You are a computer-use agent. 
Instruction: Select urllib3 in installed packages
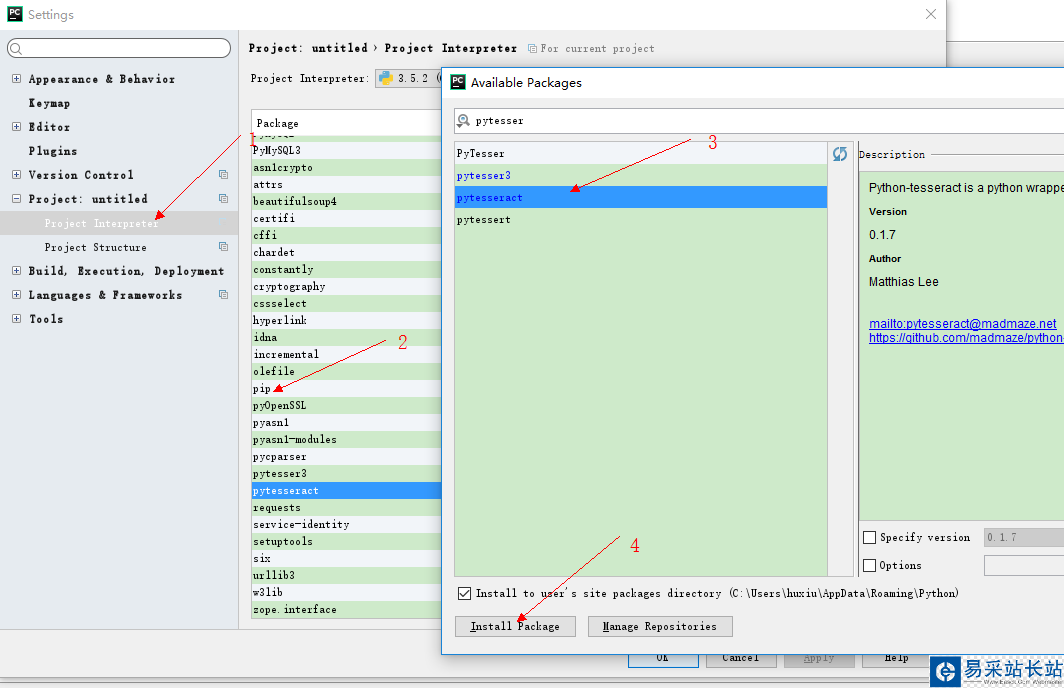(346, 575)
